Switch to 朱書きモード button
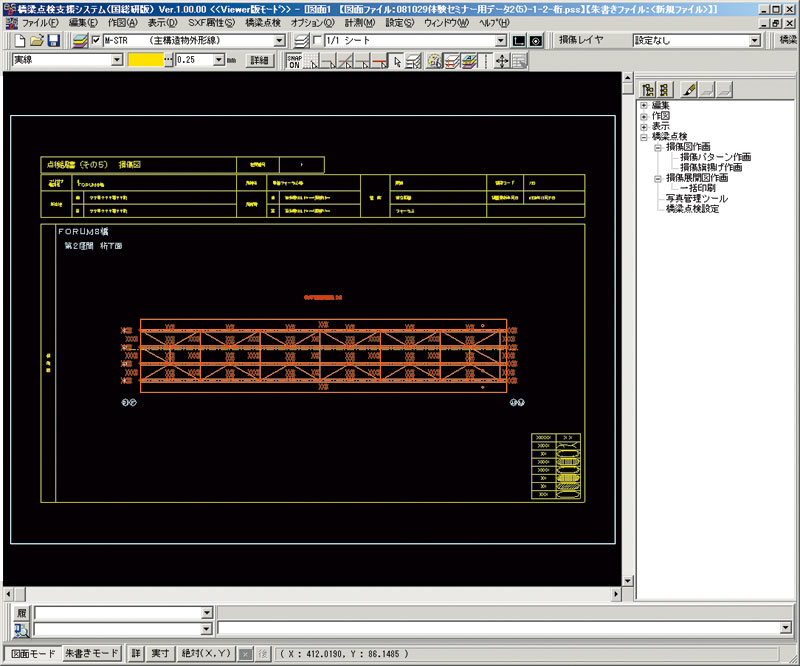The image size is (800, 666). click(92, 653)
